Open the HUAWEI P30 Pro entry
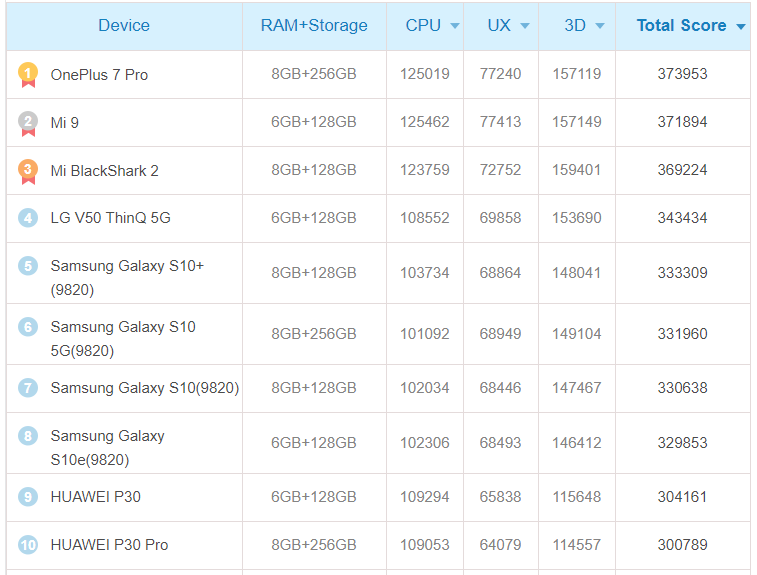Screen dimensions: 757x575 (x=109, y=545)
